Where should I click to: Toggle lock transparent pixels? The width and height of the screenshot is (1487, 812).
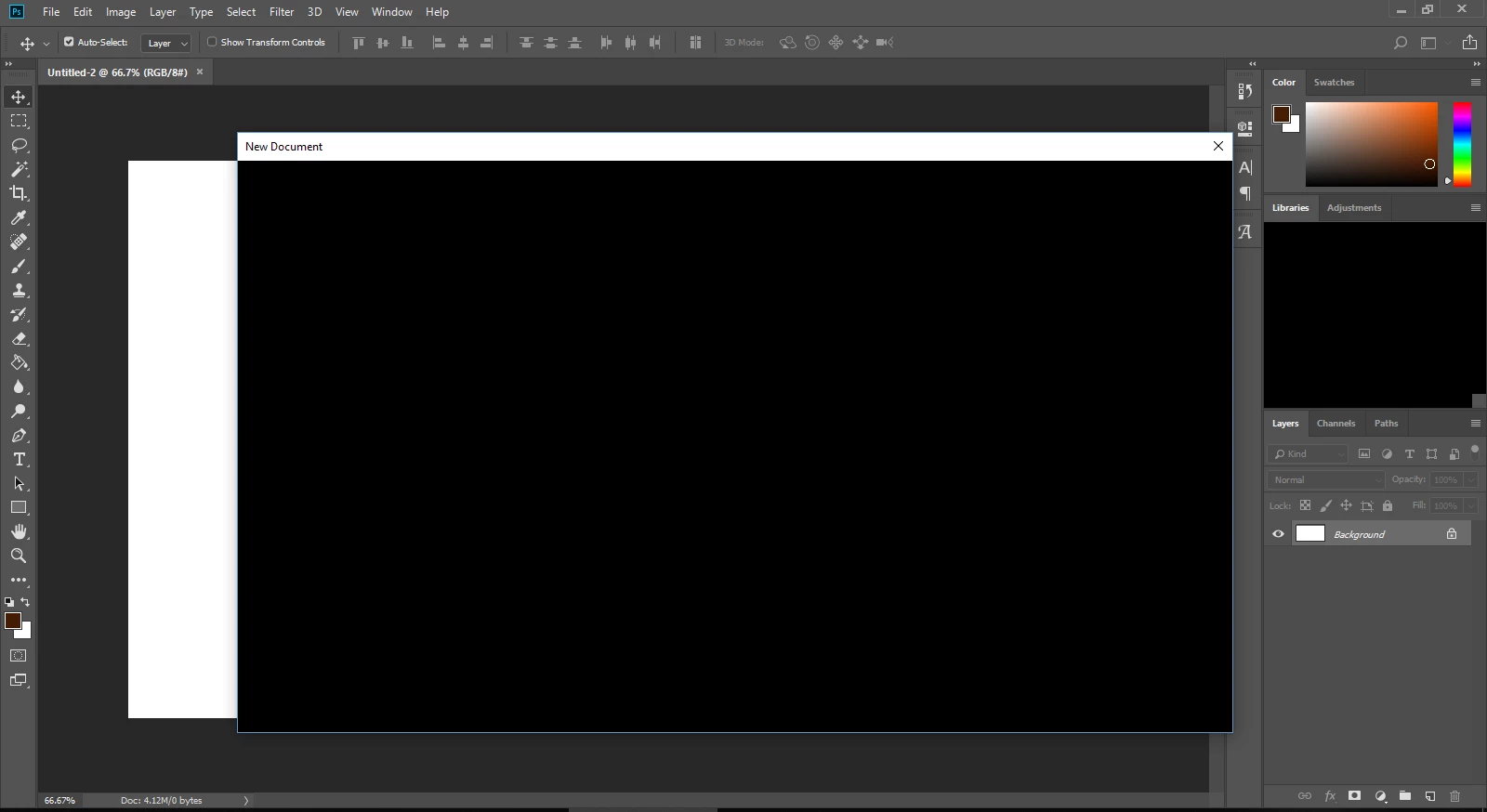1305,505
